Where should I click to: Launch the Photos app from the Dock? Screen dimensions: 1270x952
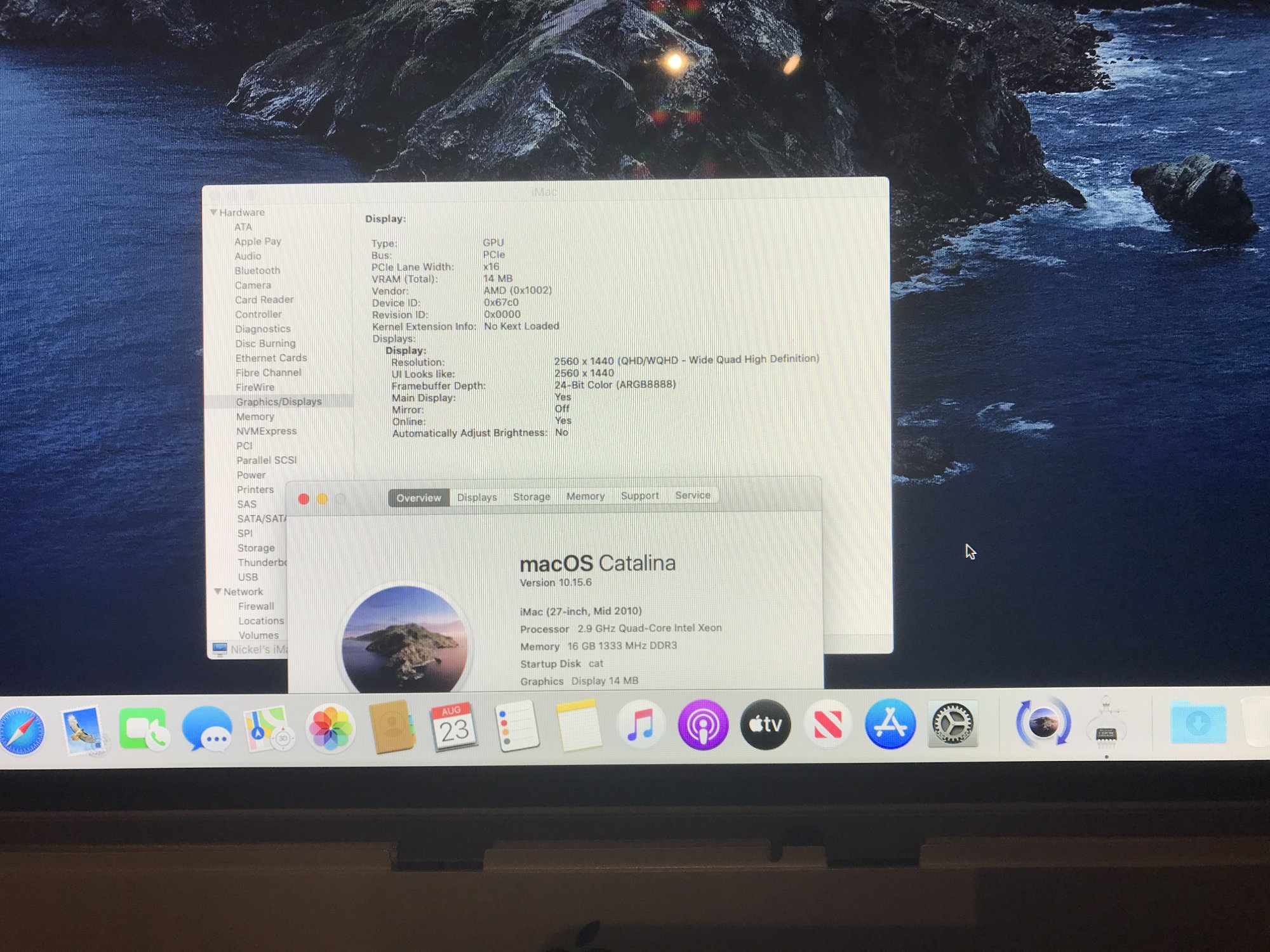[330, 728]
